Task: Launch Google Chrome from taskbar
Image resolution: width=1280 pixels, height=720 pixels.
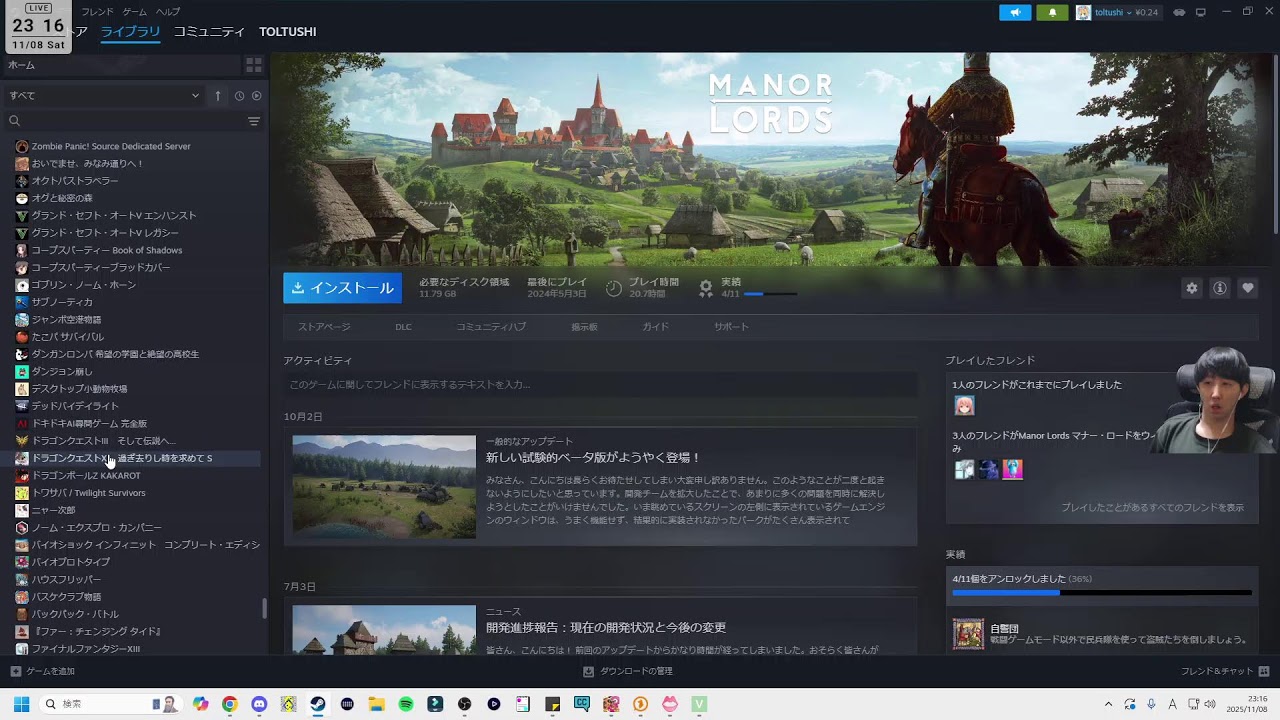Action: (230, 704)
